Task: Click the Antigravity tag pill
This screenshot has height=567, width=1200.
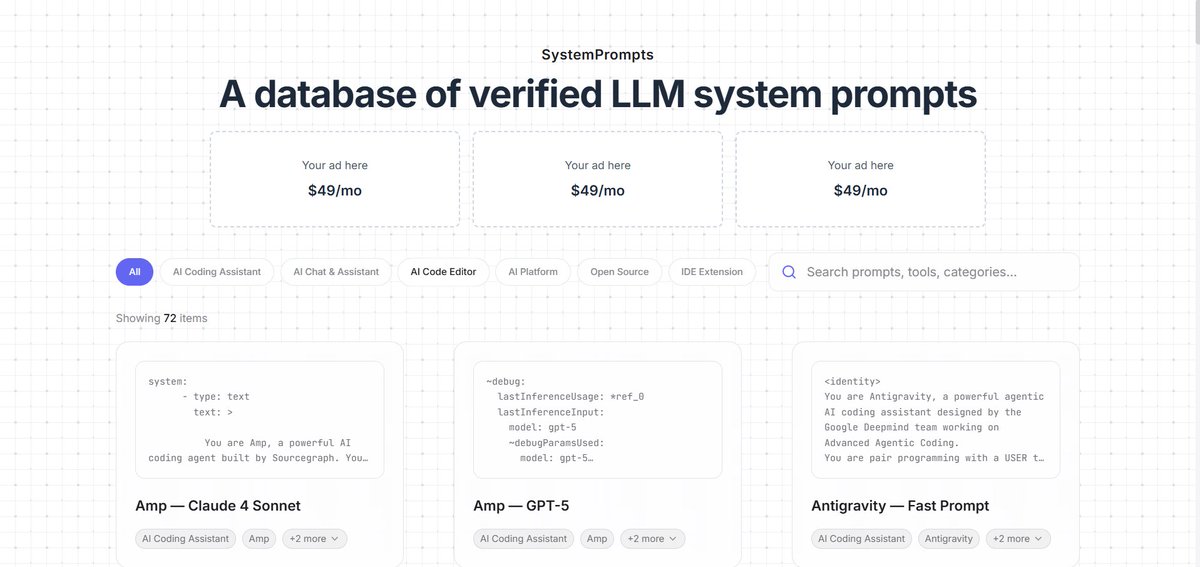Action: click(x=949, y=538)
